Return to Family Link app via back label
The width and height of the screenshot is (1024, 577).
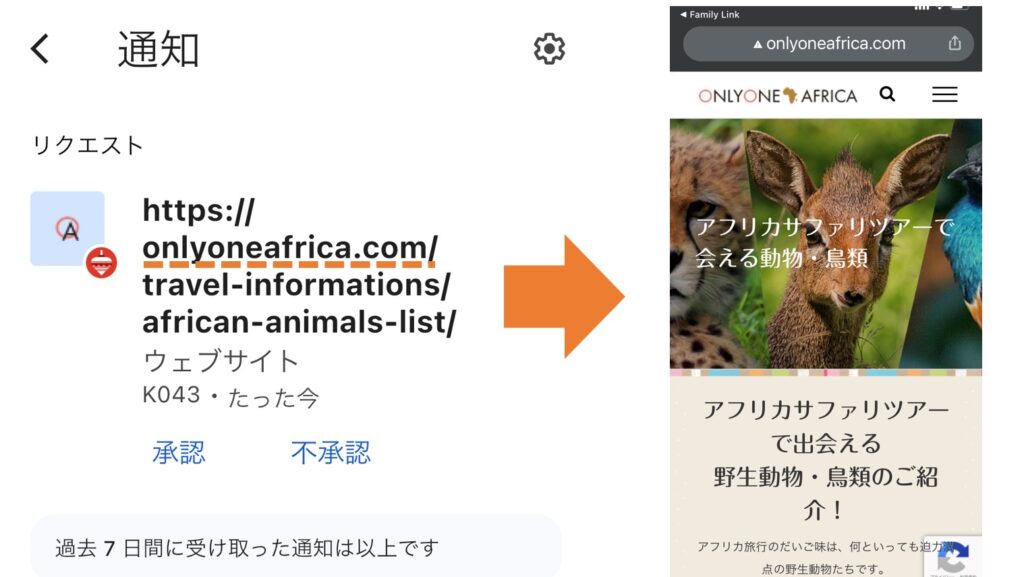pyautogui.click(x=710, y=14)
